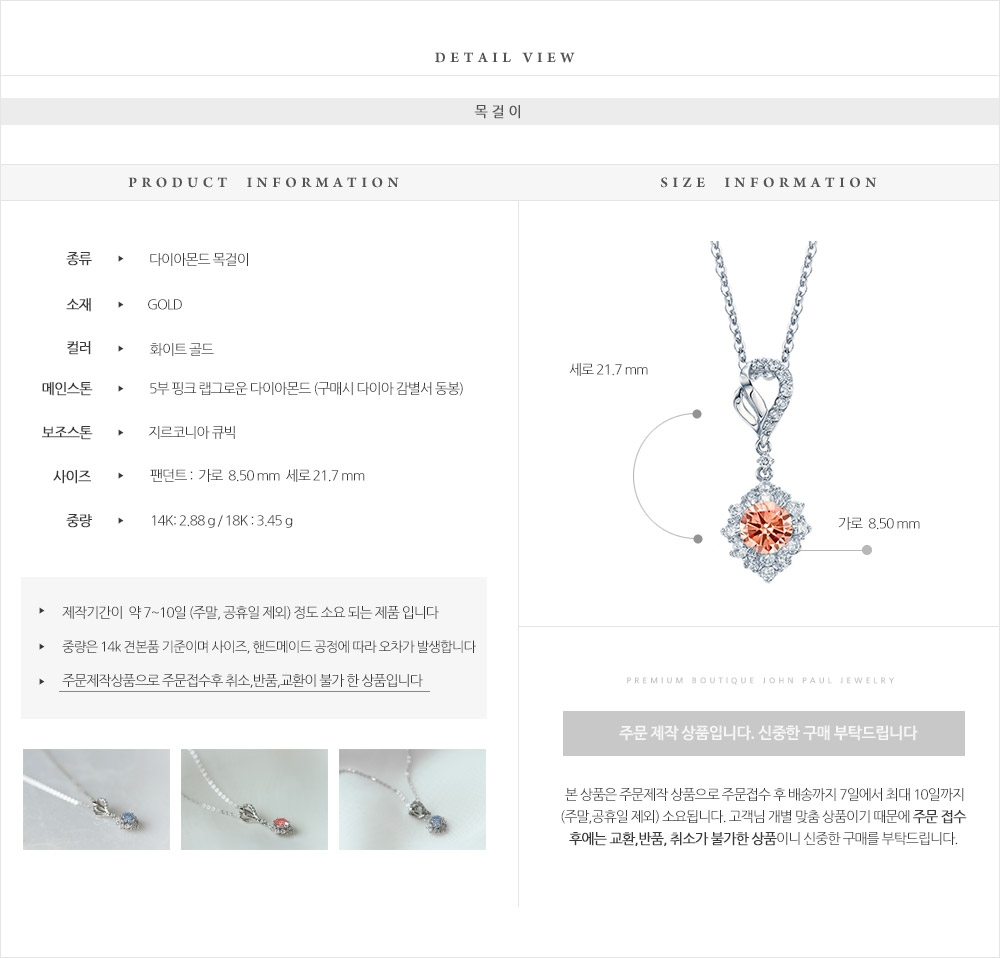Open the blue stone necklace thumbnail

(96, 799)
